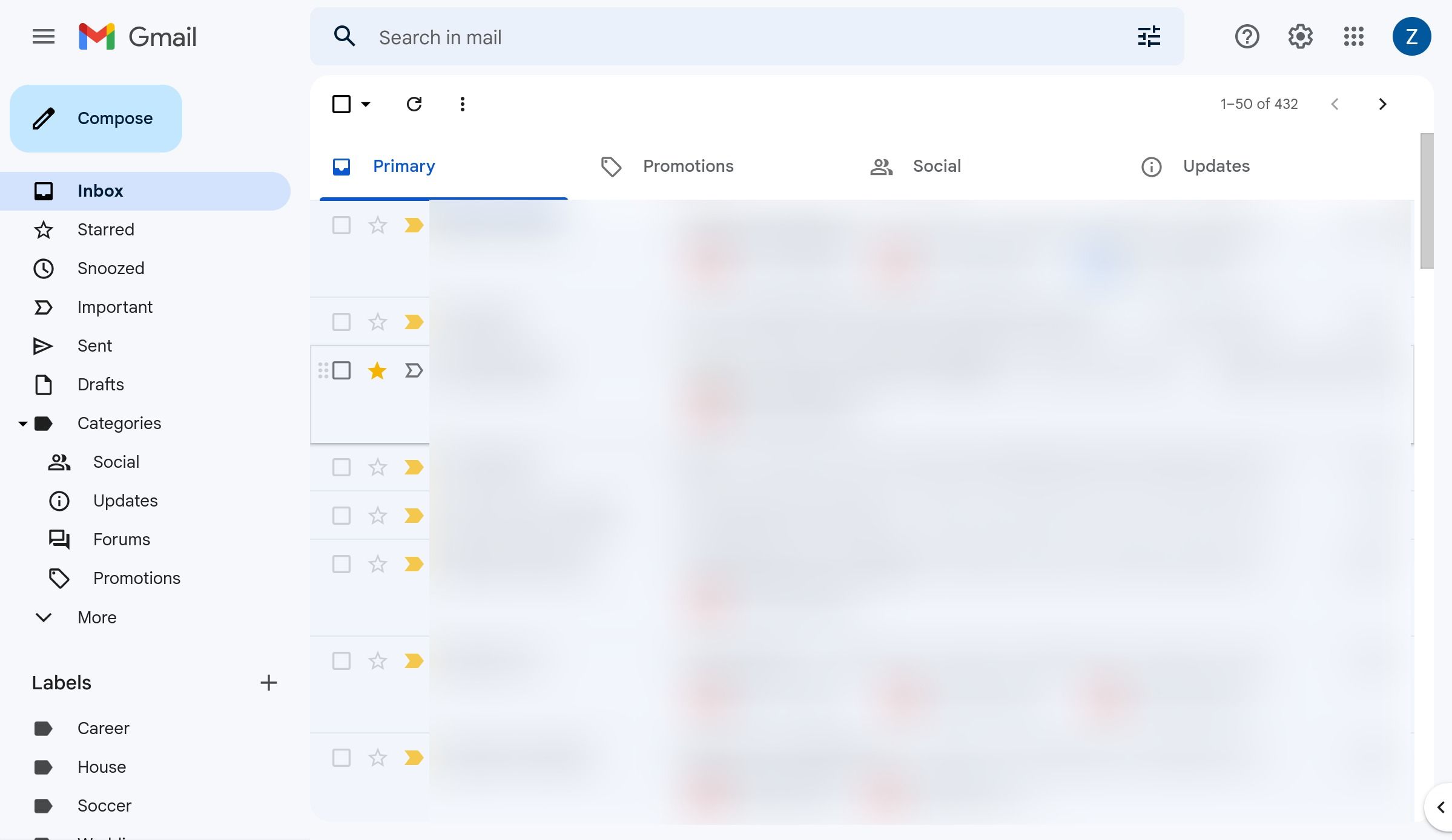1452x840 pixels.
Task: Click the Soccer label in sidebar
Action: 104,804
